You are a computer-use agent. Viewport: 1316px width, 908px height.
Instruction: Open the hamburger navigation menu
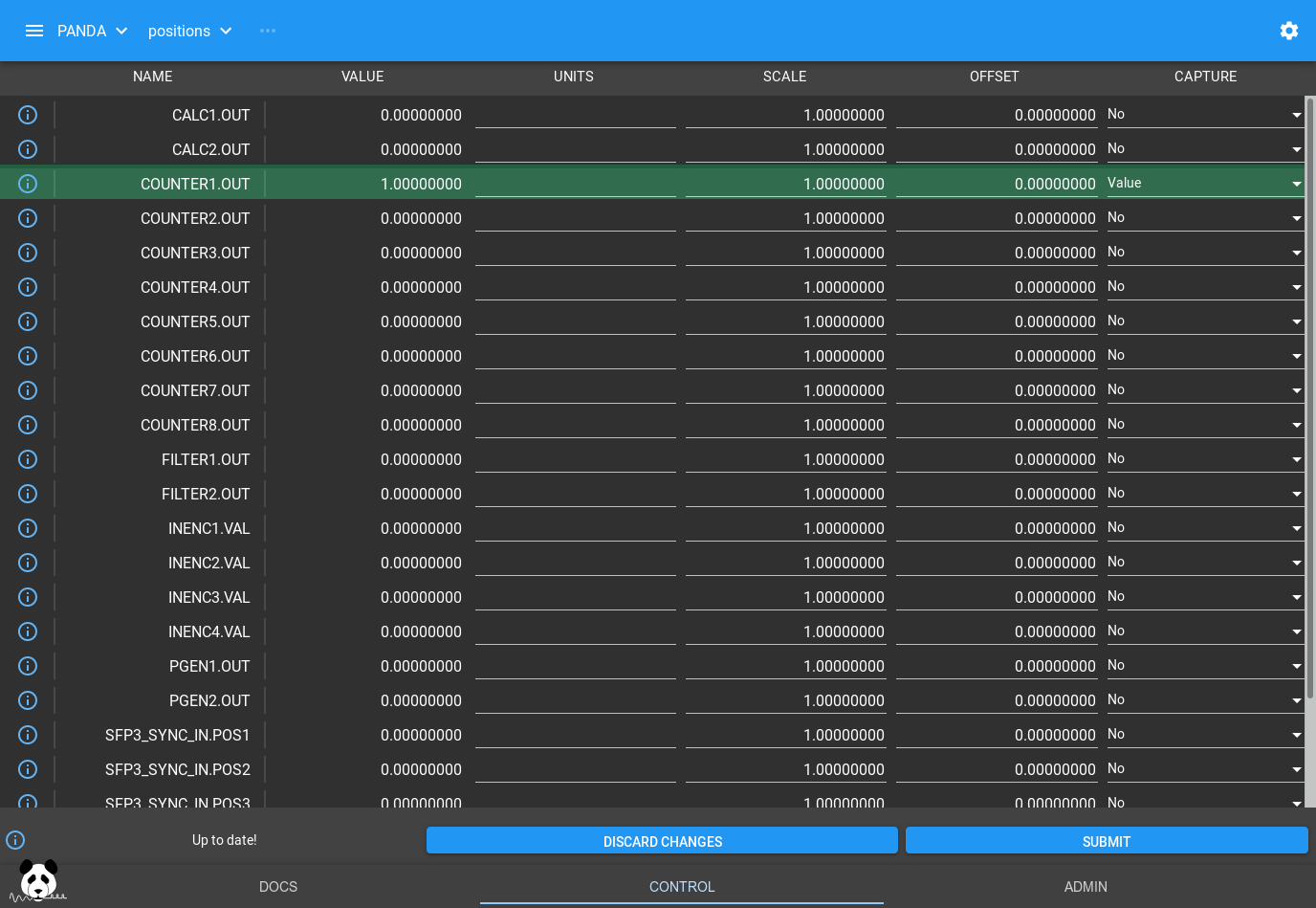34,31
